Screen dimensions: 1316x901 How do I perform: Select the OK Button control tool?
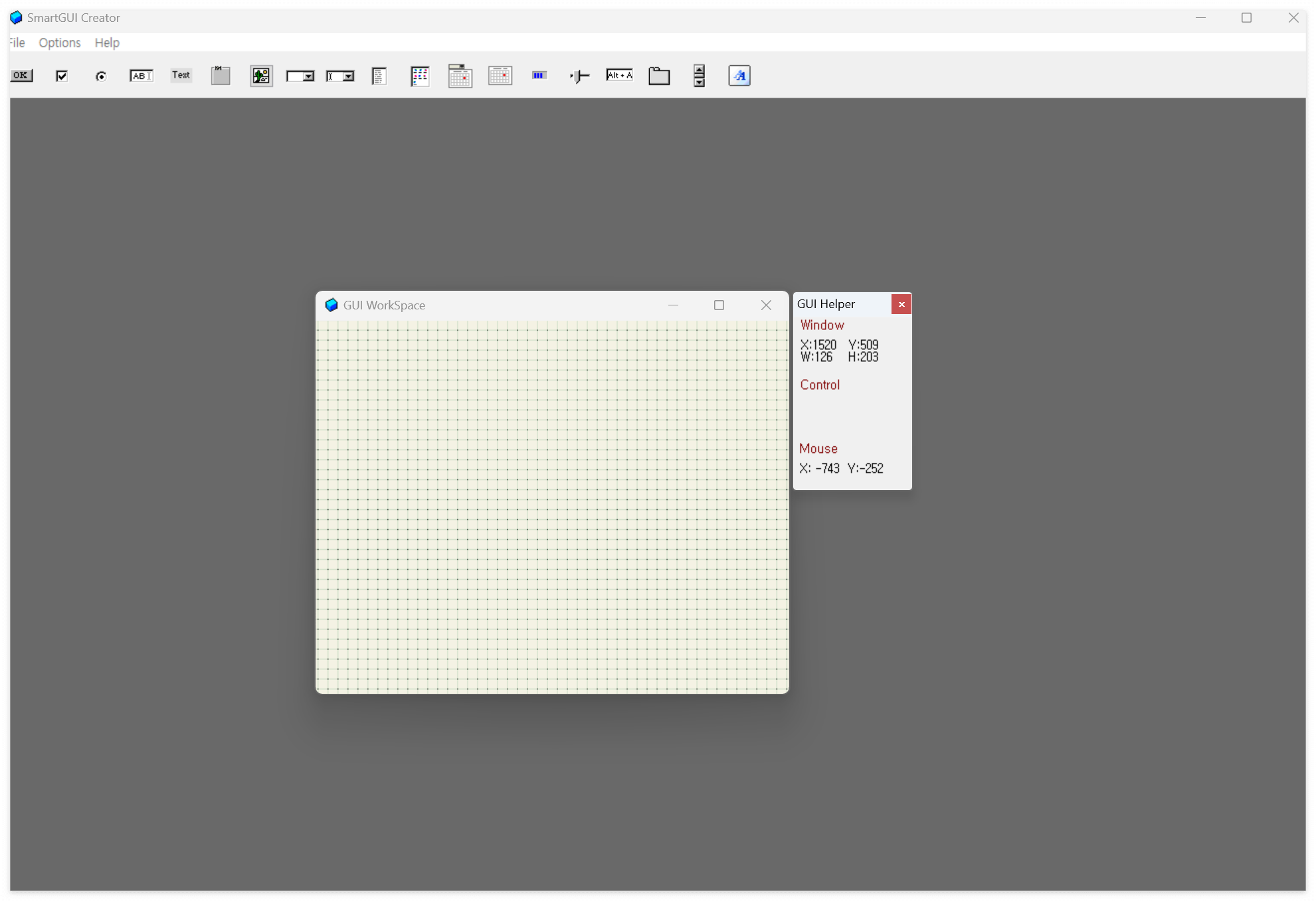point(21,76)
